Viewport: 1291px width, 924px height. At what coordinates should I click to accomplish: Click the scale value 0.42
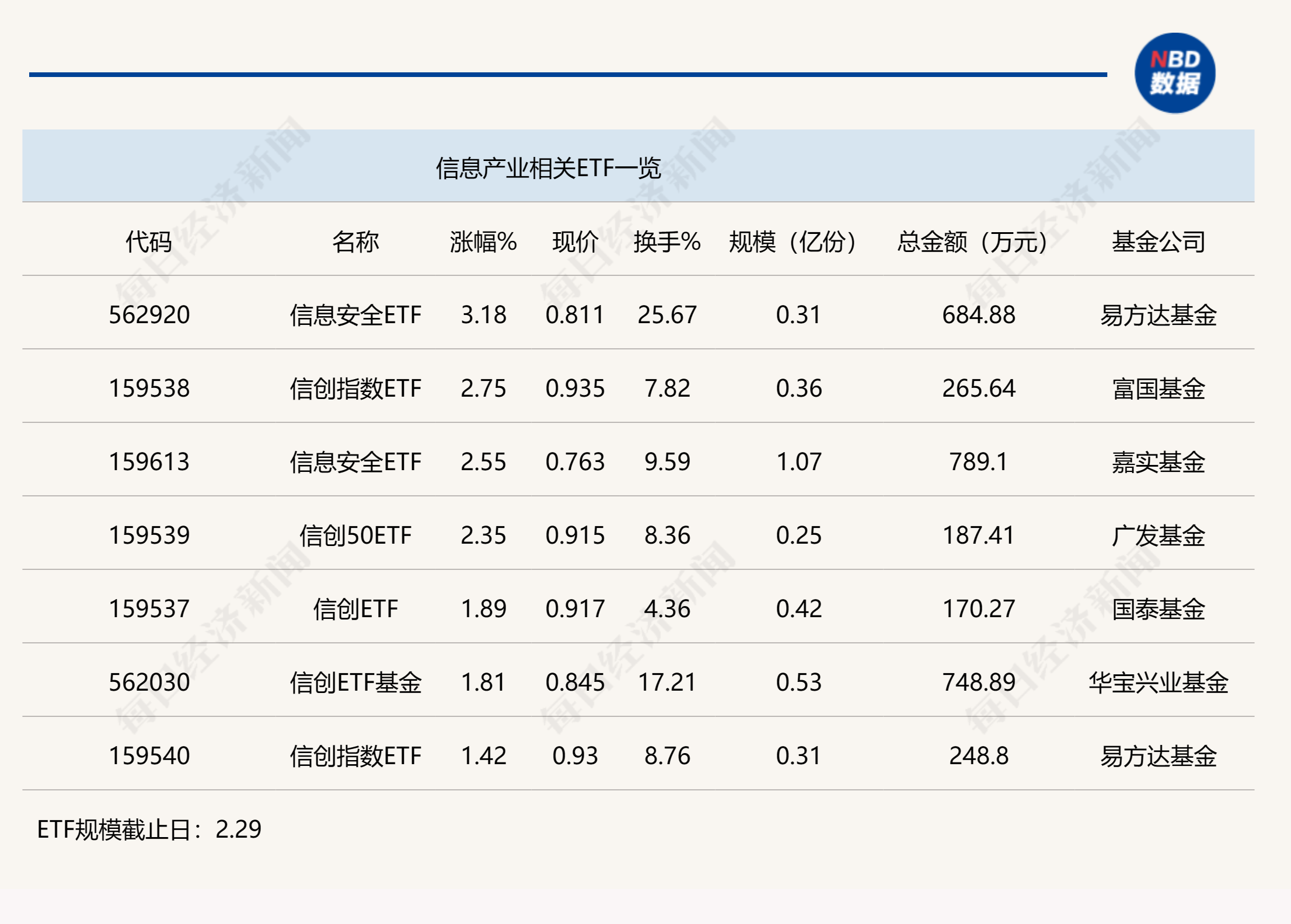(798, 609)
